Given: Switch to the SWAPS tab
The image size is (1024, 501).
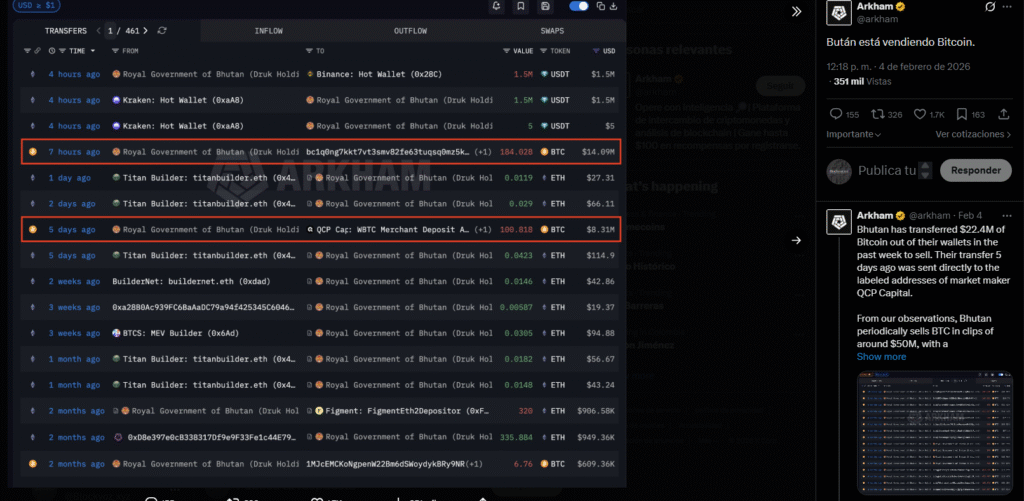Looking at the screenshot, I should point(552,31).
